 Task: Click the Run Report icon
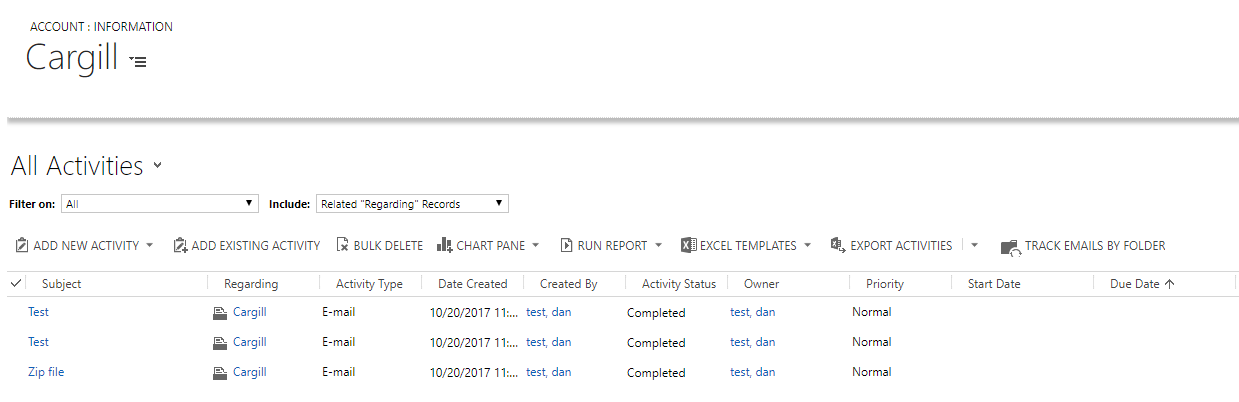point(566,245)
